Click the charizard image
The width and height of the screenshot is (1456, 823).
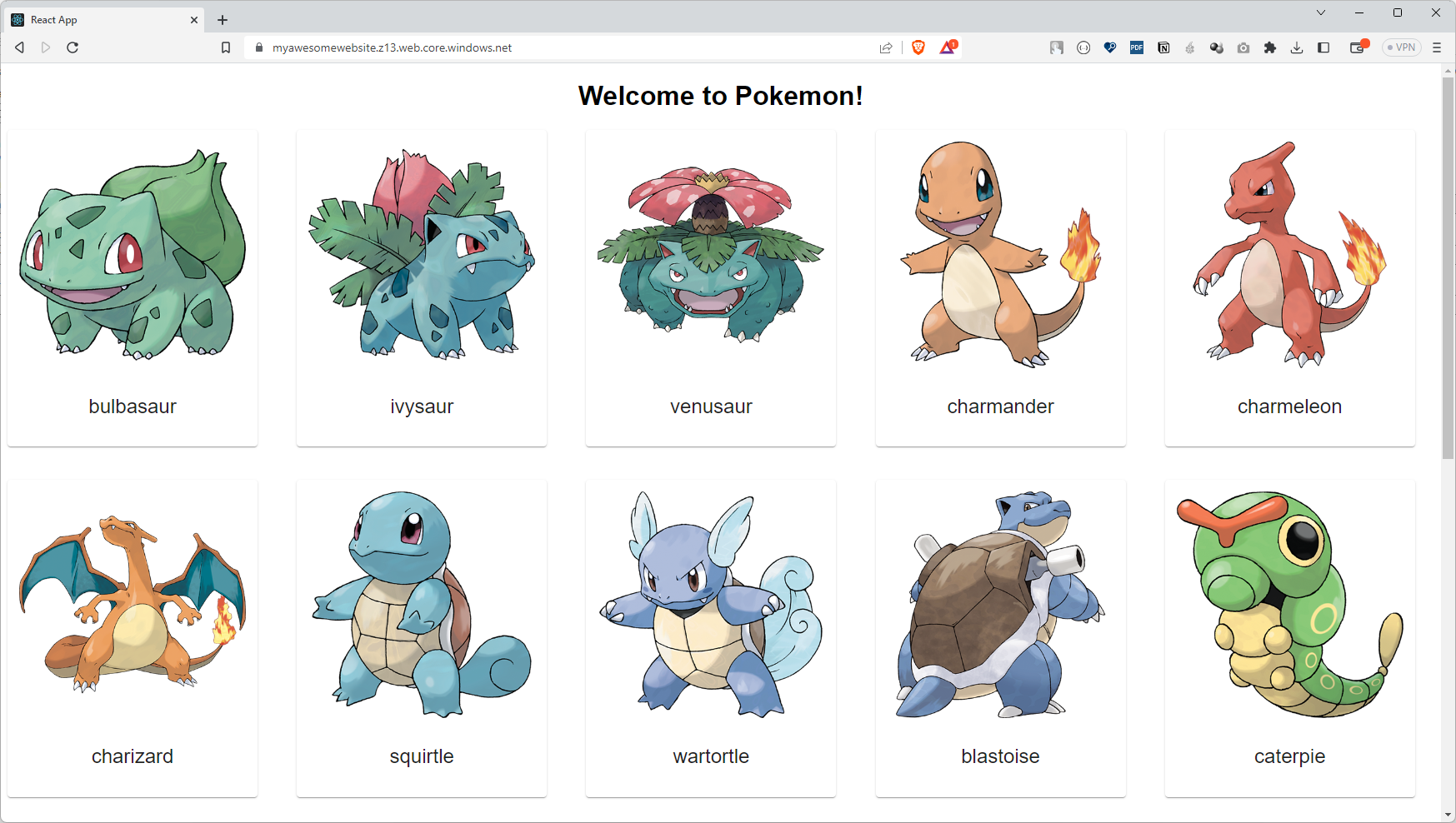[133, 604]
